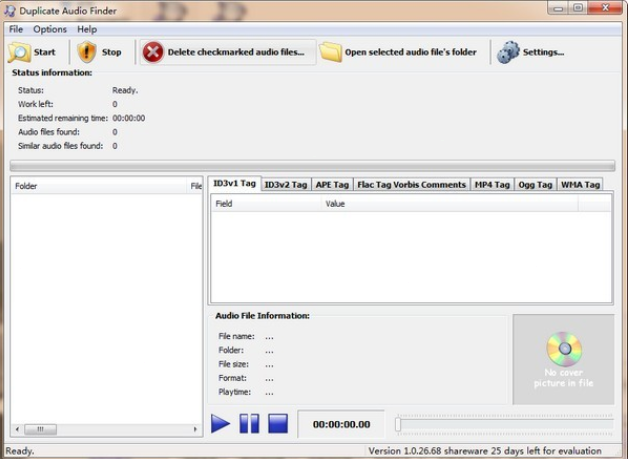Sort by the Folder column header
This screenshot has height=459, width=629.
[99, 186]
